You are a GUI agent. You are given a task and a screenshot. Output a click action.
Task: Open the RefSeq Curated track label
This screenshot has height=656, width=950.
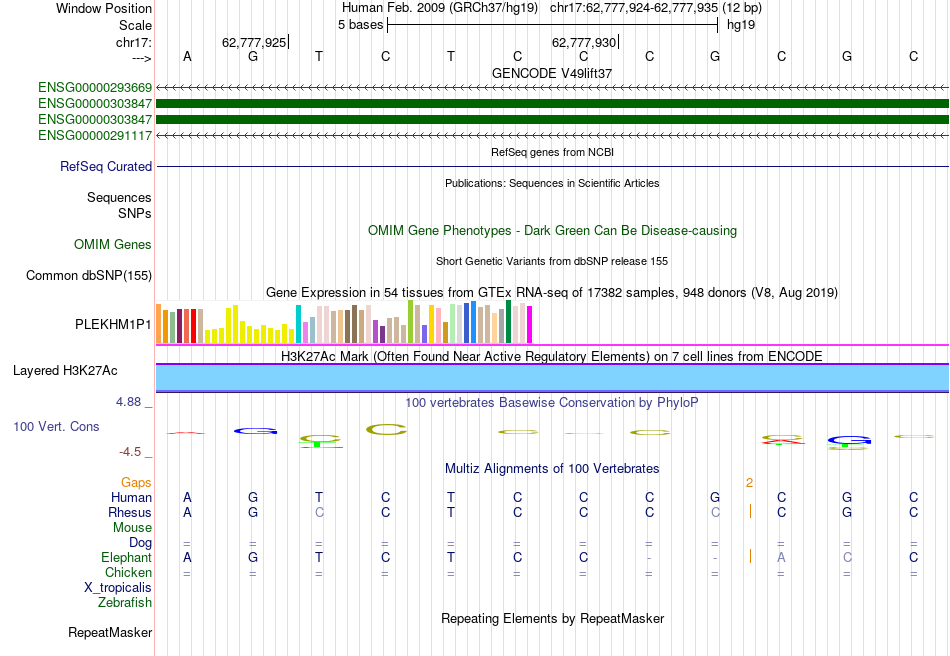106,167
